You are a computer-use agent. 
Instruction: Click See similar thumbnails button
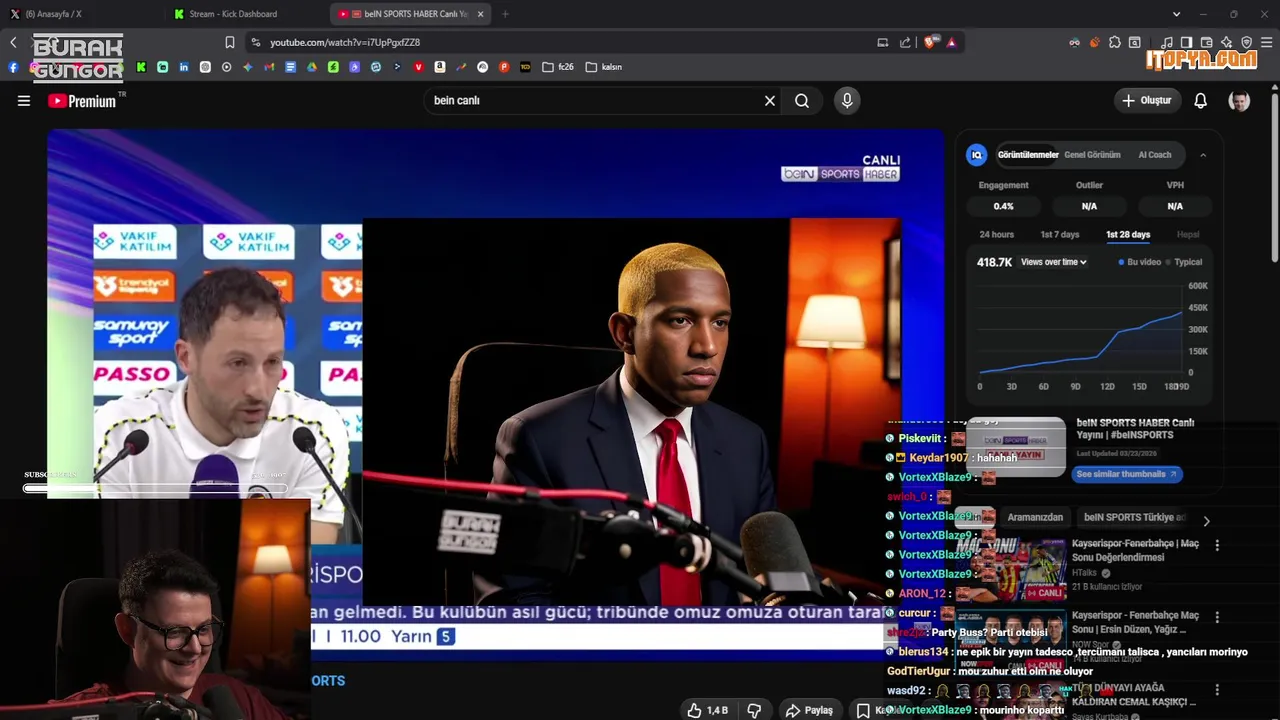coord(1127,474)
